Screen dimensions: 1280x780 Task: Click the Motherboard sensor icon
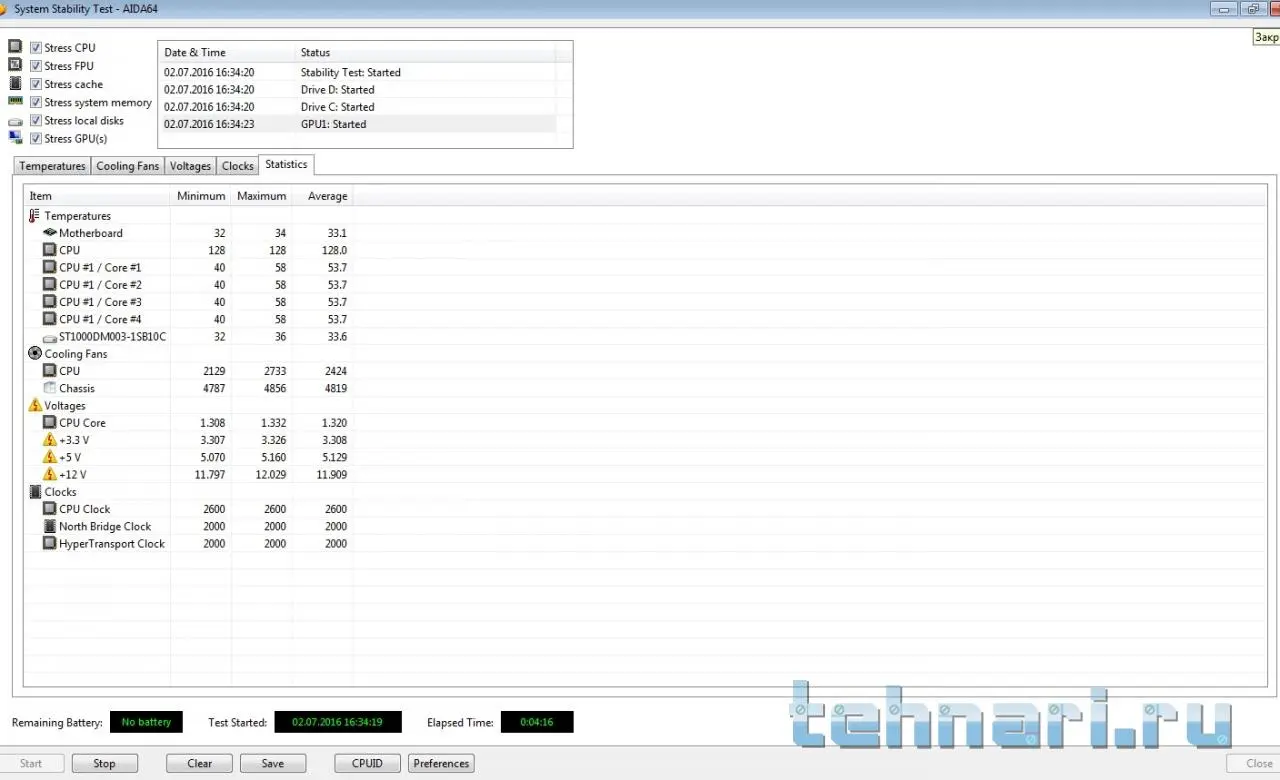(x=50, y=233)
